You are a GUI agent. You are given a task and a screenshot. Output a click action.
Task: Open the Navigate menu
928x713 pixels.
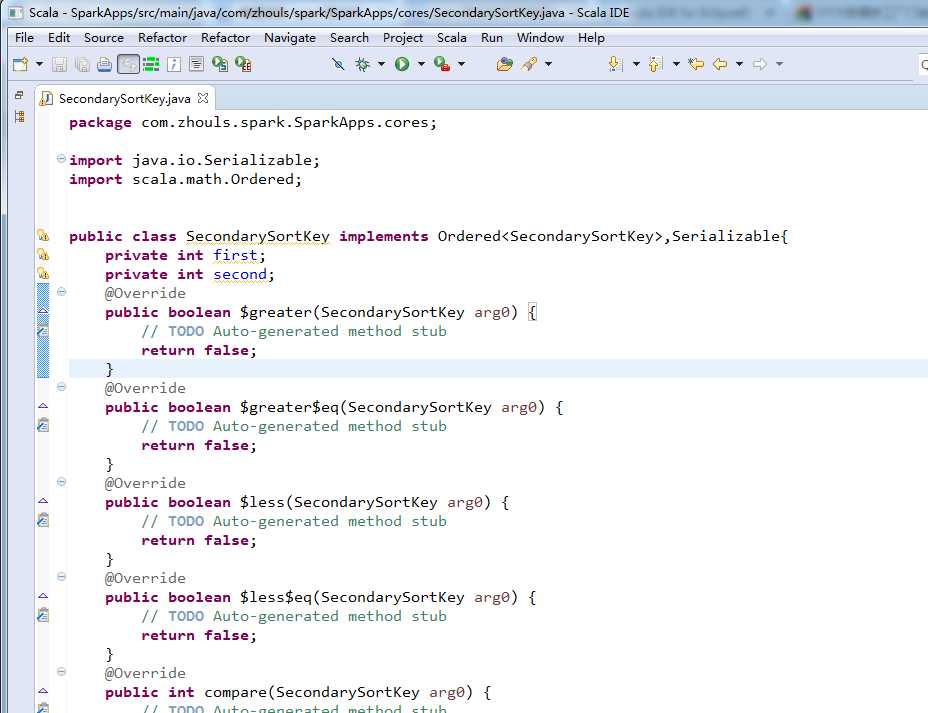click(x=290, y=37)
